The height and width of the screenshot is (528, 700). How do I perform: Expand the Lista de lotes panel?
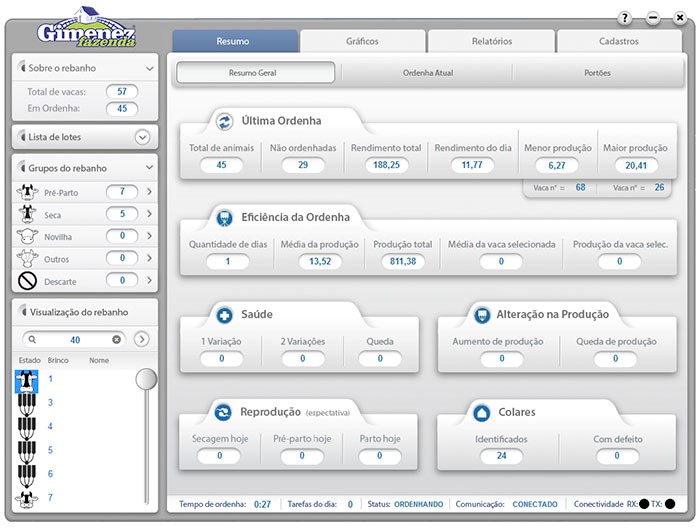(x=142, y=137)
